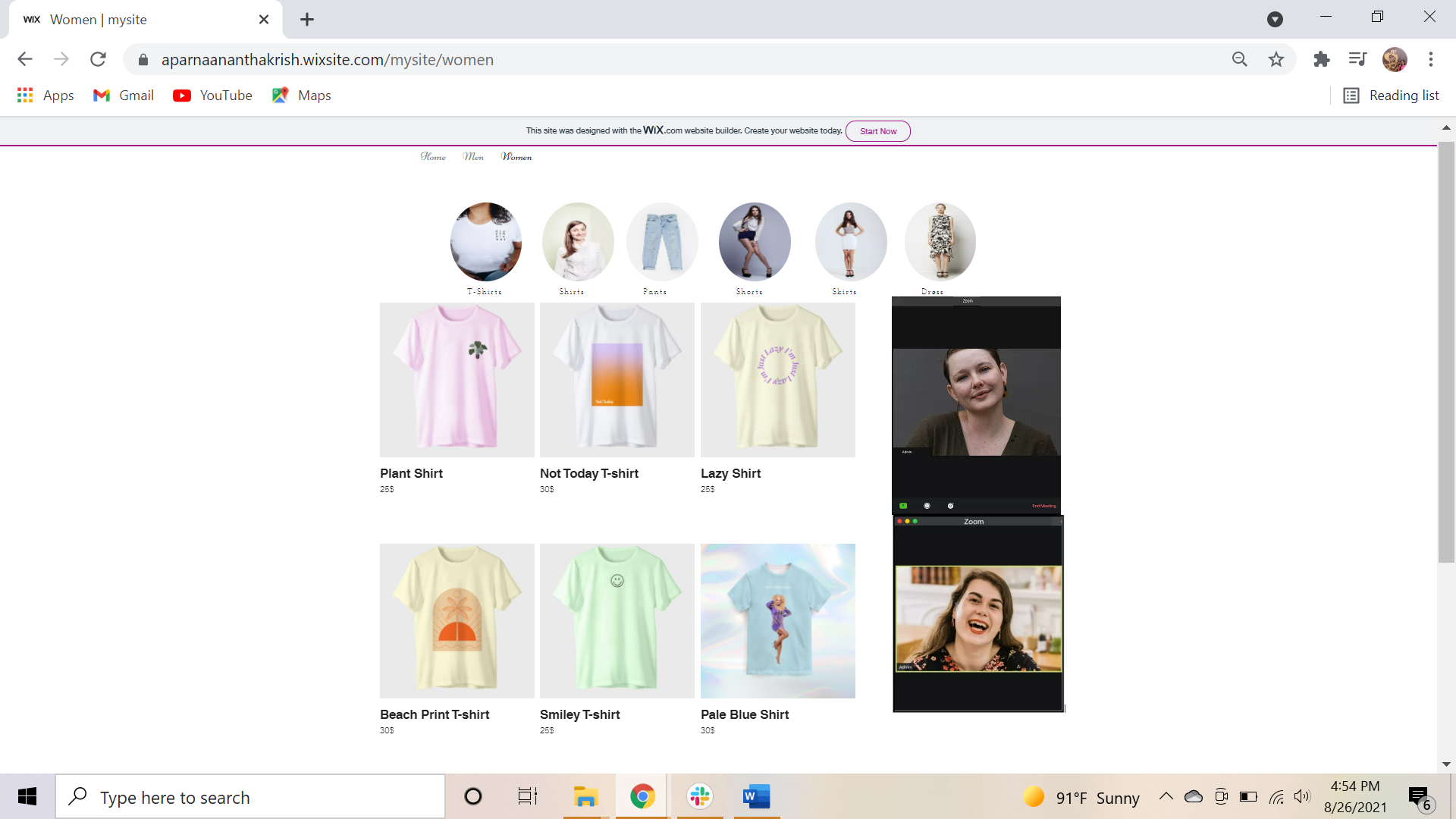Open the media control icon in toolbar
1456x819 pixels.
(1357, 59)
